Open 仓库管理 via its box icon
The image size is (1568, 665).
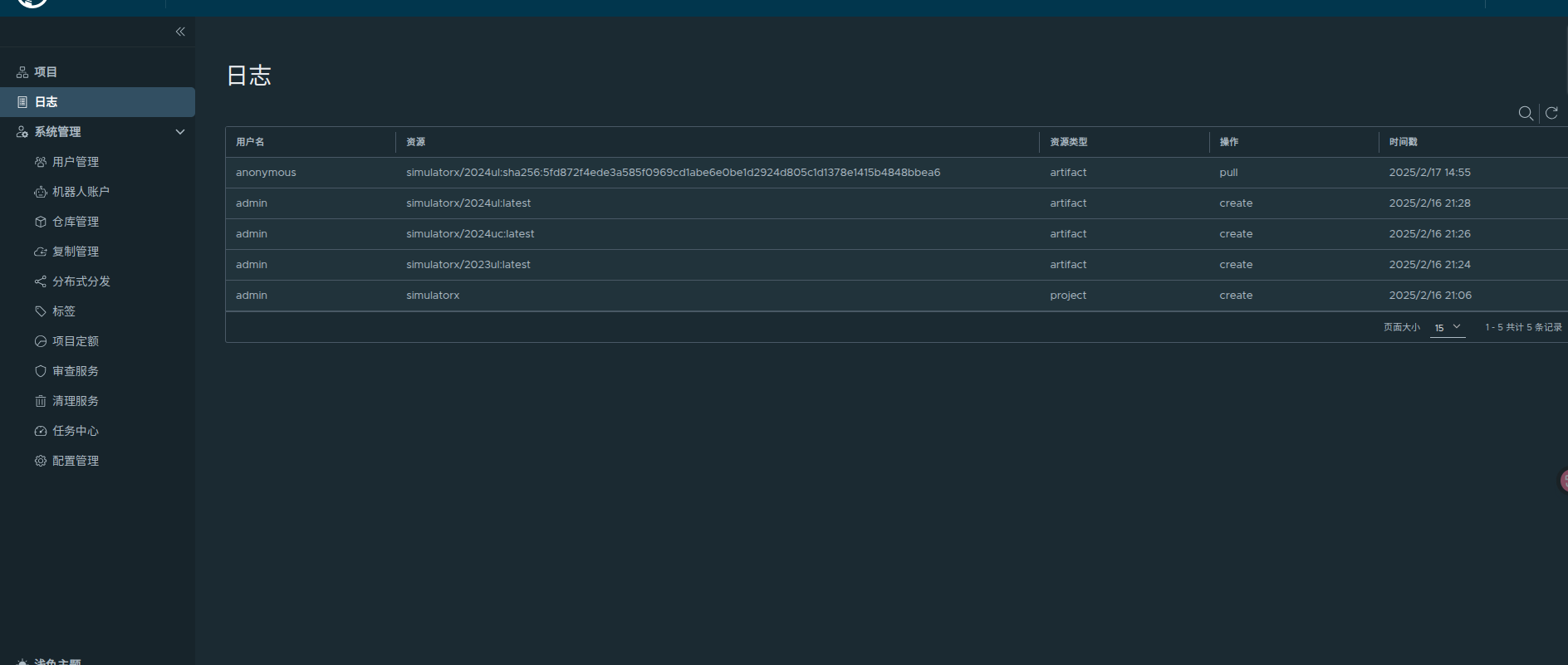click(41, 222)
